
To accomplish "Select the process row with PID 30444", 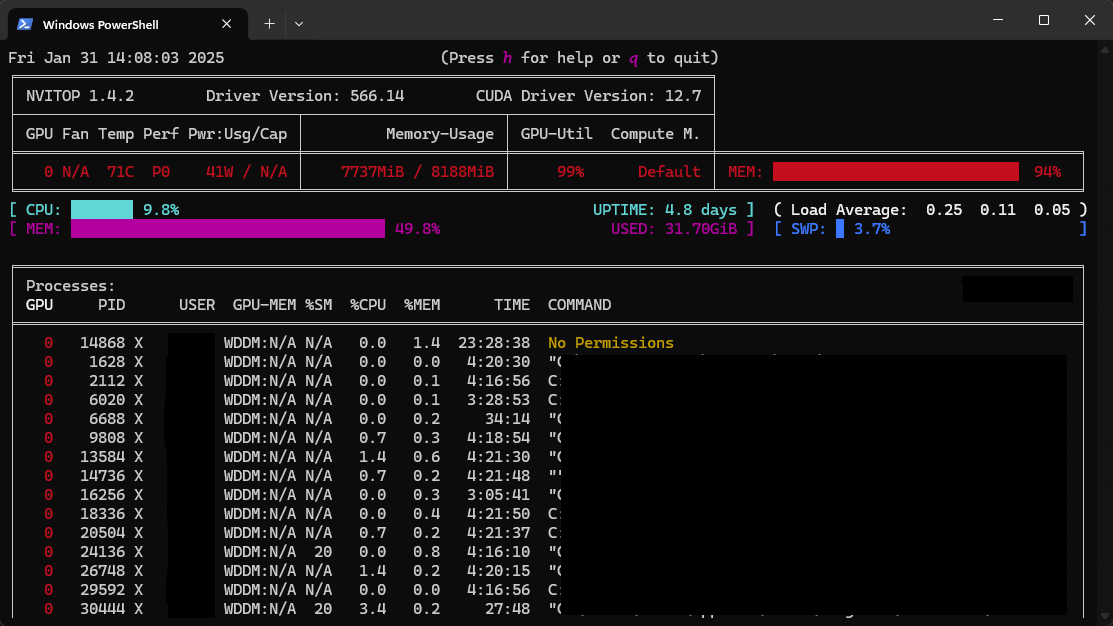I will pyautogui.click(x=103, y=609).
